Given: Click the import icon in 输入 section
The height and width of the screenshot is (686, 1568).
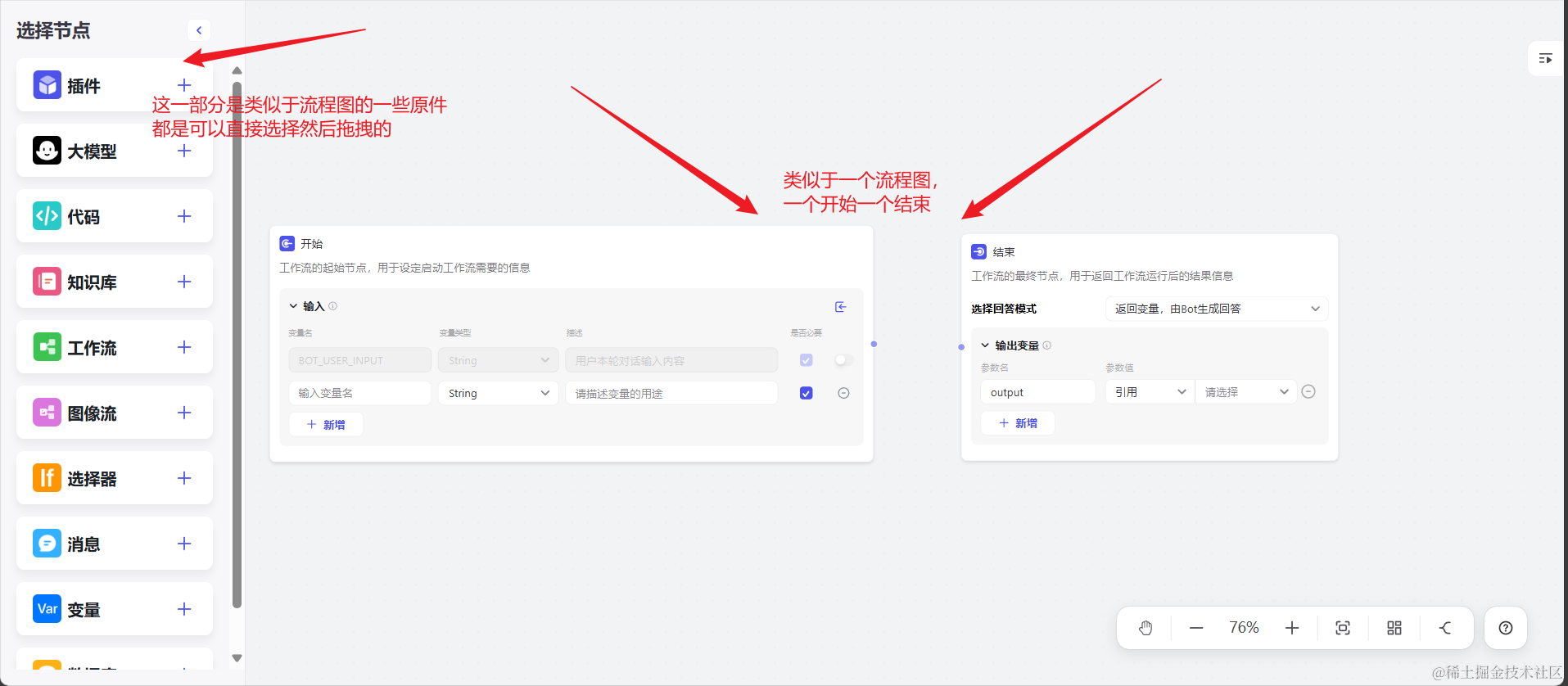Looking at the screenshot, I should (841, 307).
